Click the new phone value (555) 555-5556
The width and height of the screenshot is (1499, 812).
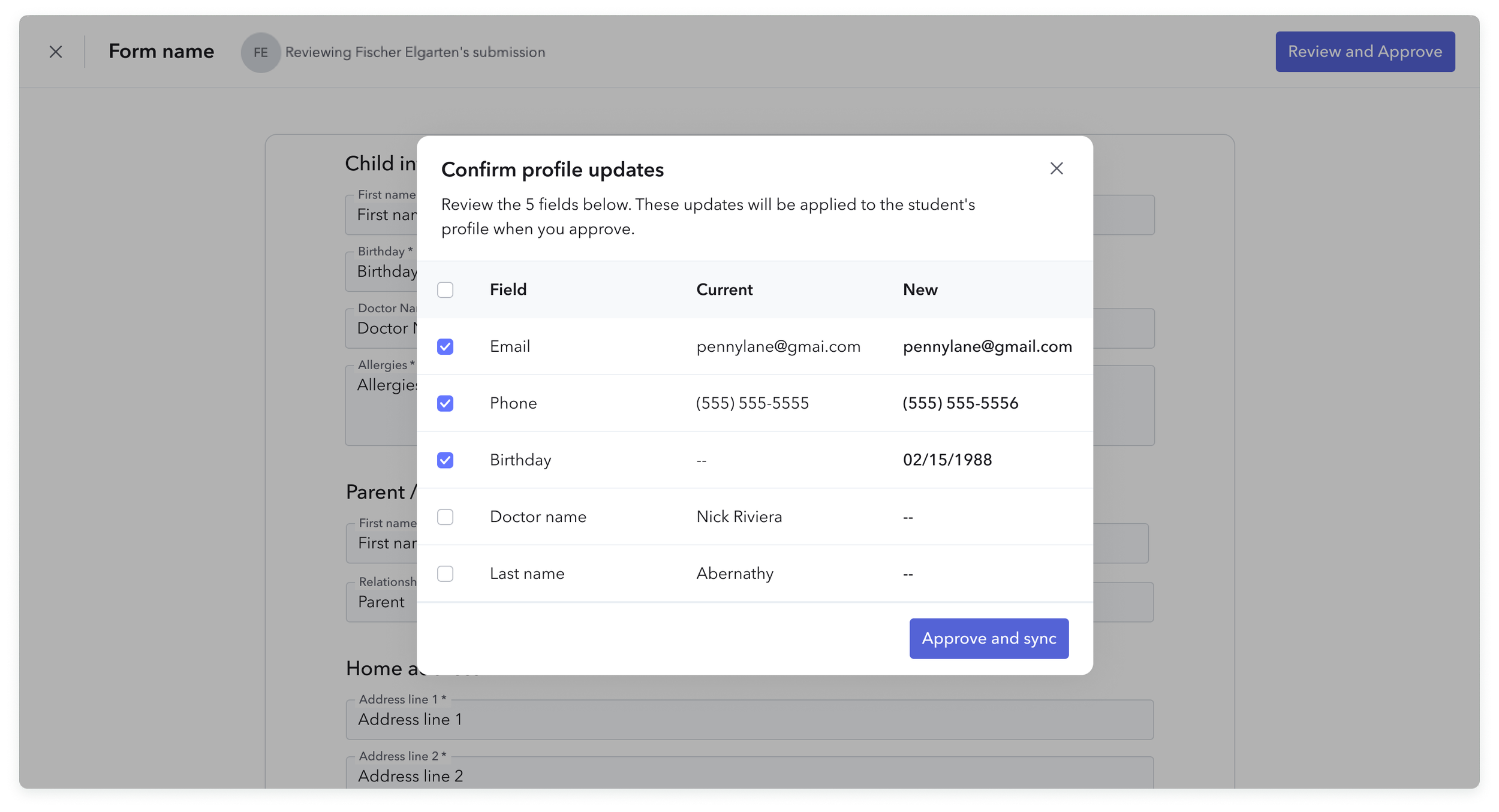coord(960,403)
